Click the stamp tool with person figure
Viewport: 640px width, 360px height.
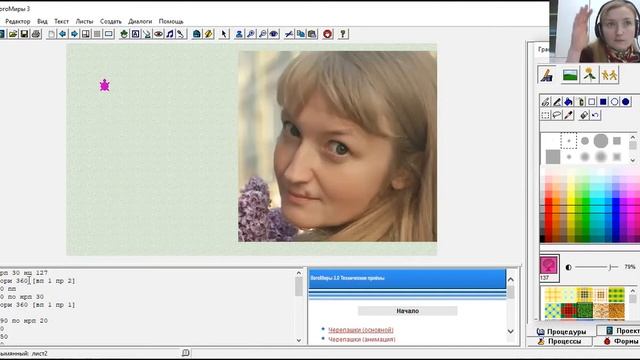pyautogui.click(x=239, y=34)
